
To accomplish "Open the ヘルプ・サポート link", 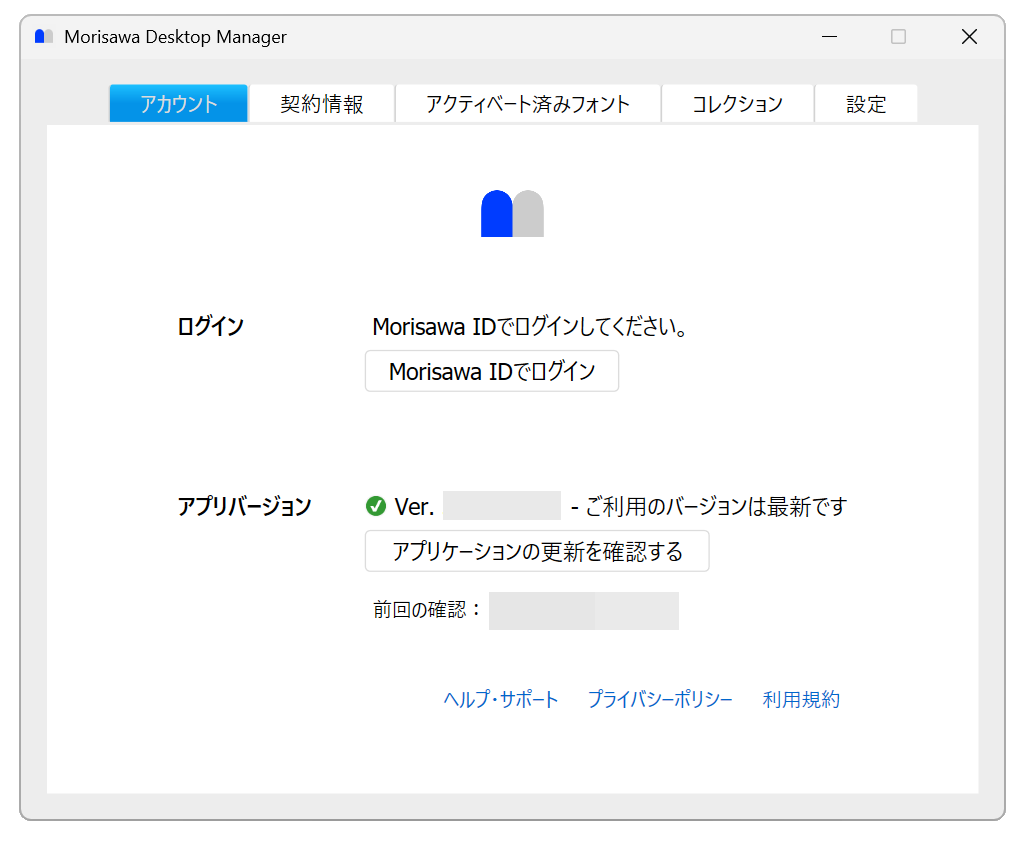I will 501,699.
